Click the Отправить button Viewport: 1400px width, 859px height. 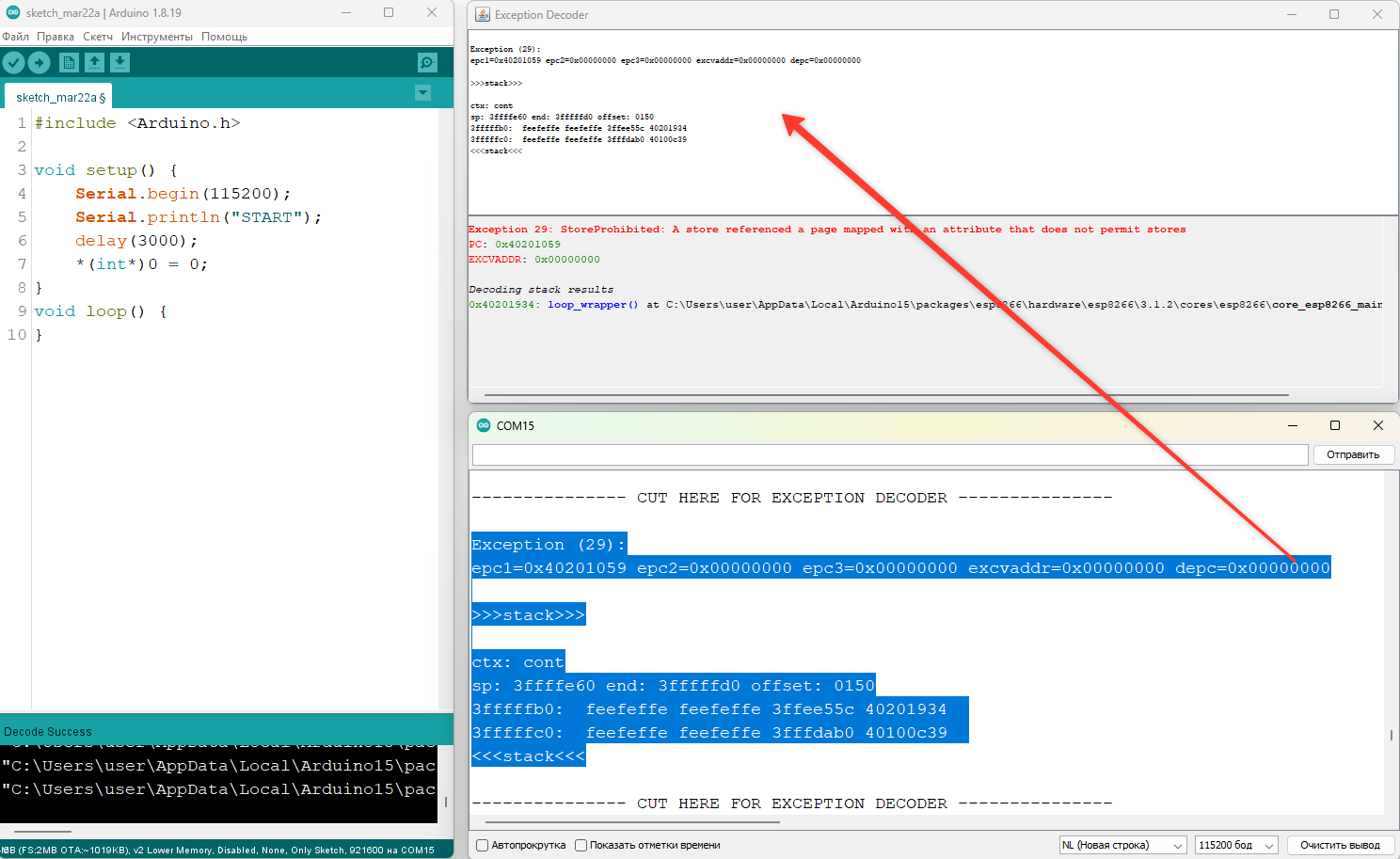(x=1352, y=454)
